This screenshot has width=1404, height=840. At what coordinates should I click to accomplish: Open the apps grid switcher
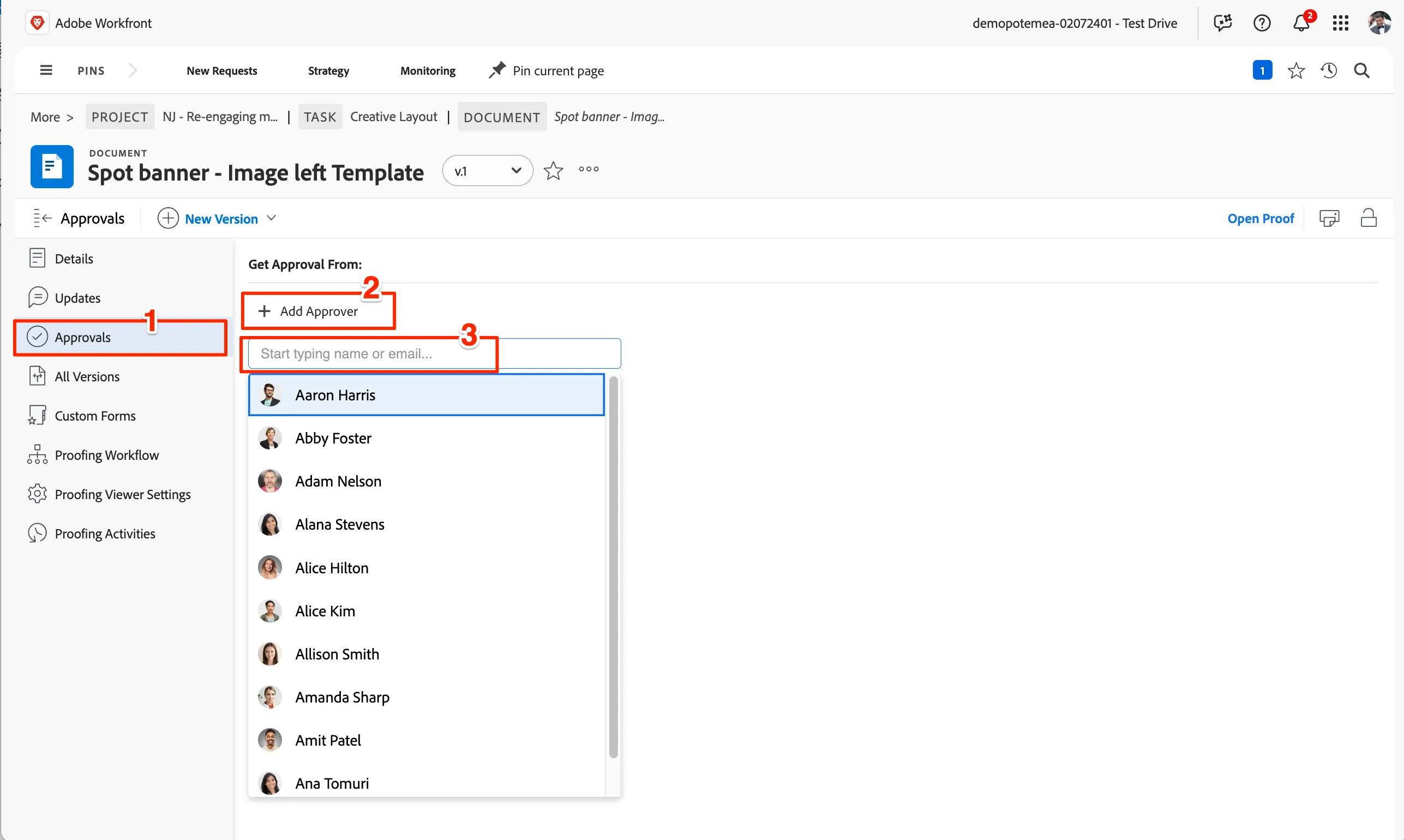[1341, 23]
